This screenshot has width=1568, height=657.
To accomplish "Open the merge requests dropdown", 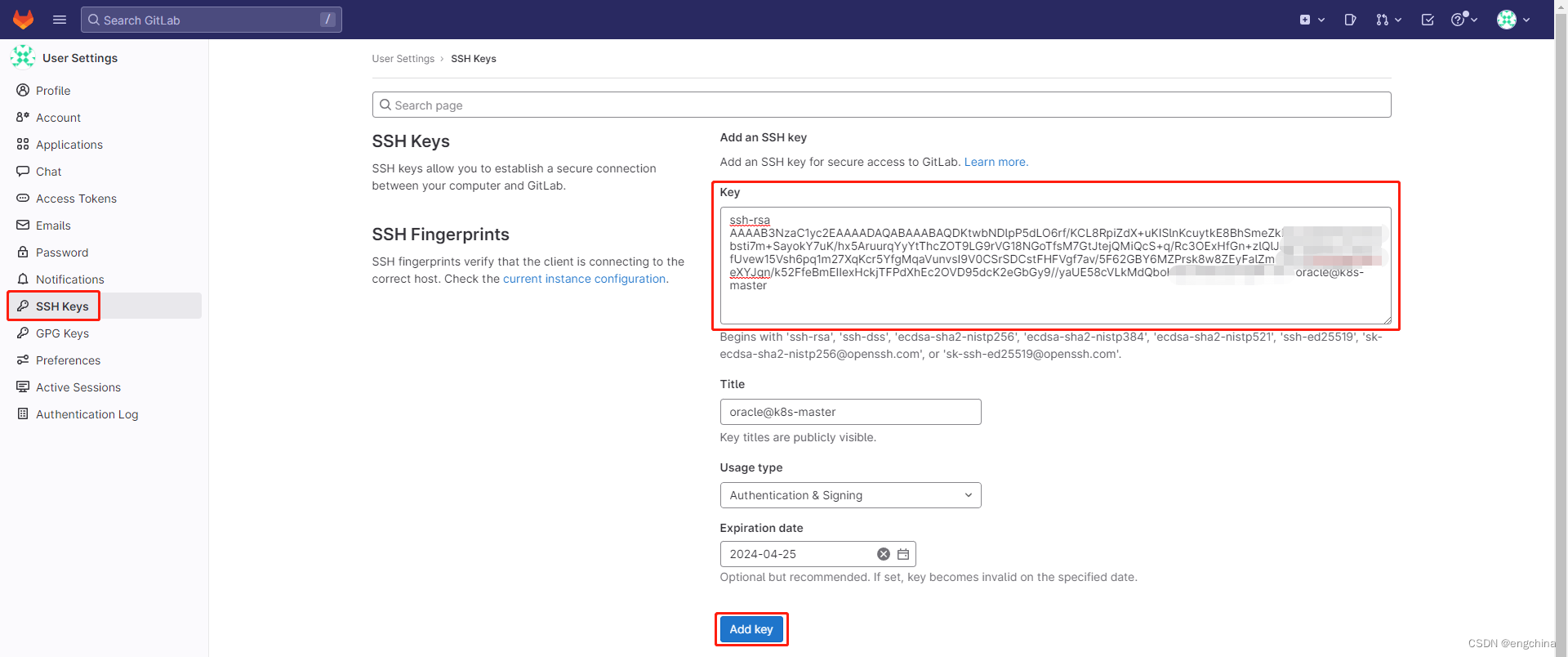I will [1388, 20].
